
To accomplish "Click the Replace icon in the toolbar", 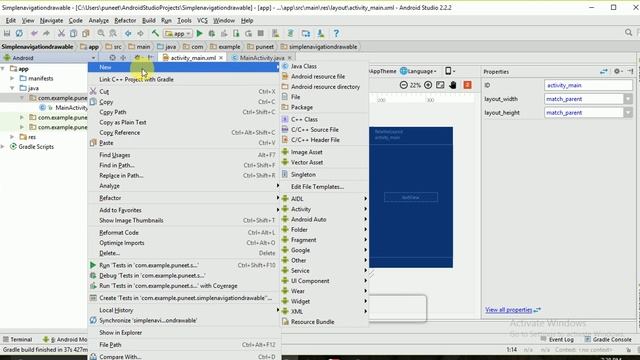I will pyautogui.click(x=113, y=33).
